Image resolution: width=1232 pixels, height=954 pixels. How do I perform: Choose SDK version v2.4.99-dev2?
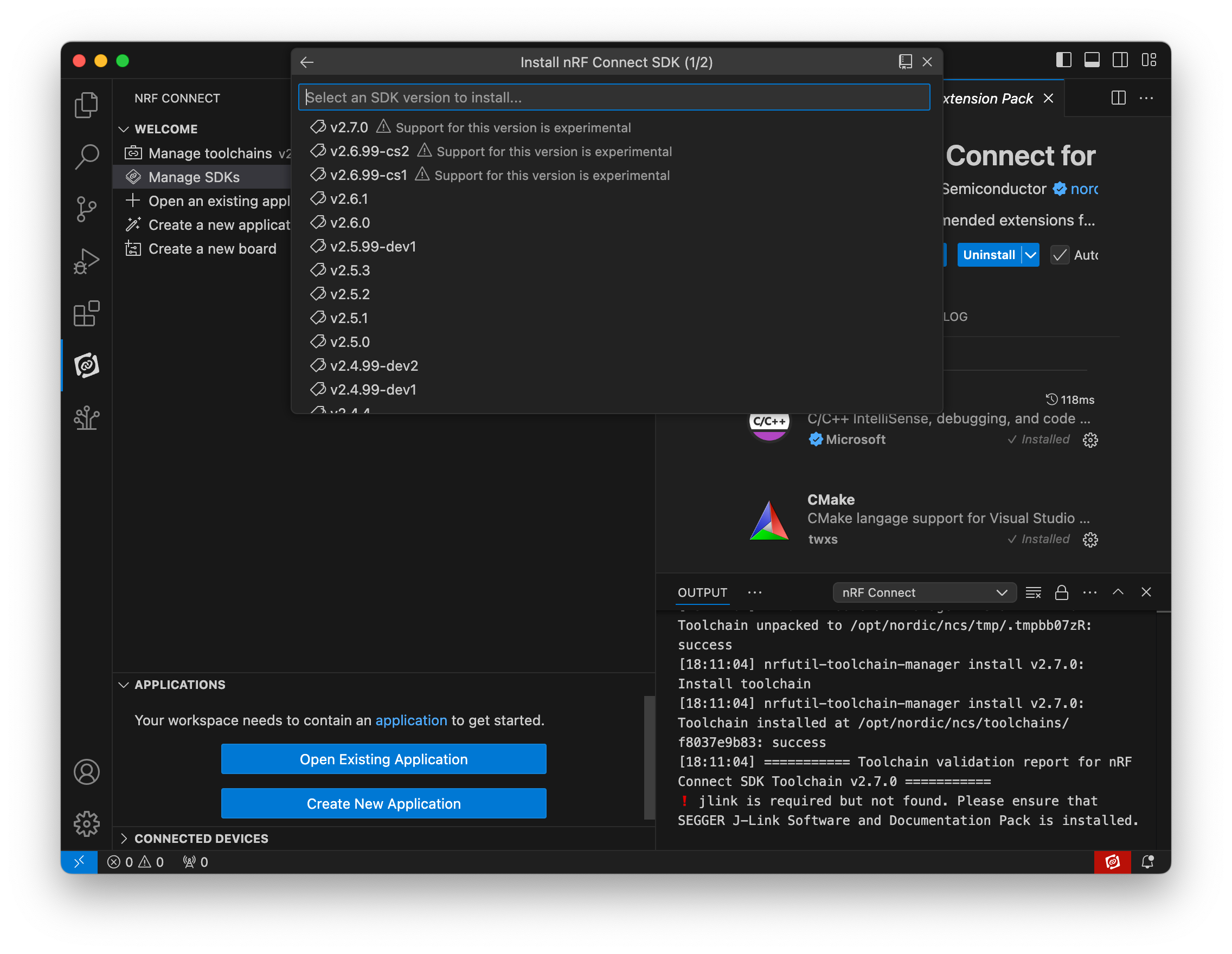[616, 365]
